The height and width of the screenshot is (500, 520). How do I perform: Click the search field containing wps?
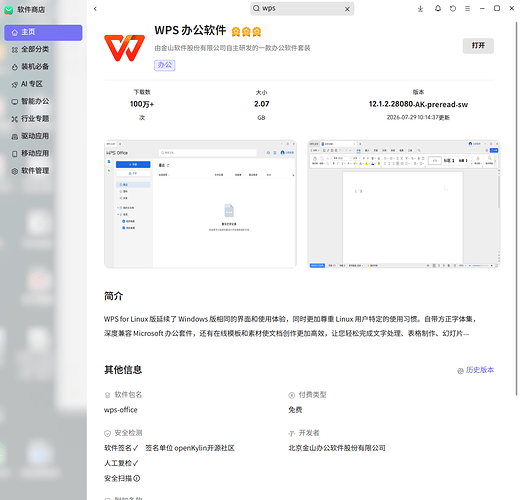(302, 9)
